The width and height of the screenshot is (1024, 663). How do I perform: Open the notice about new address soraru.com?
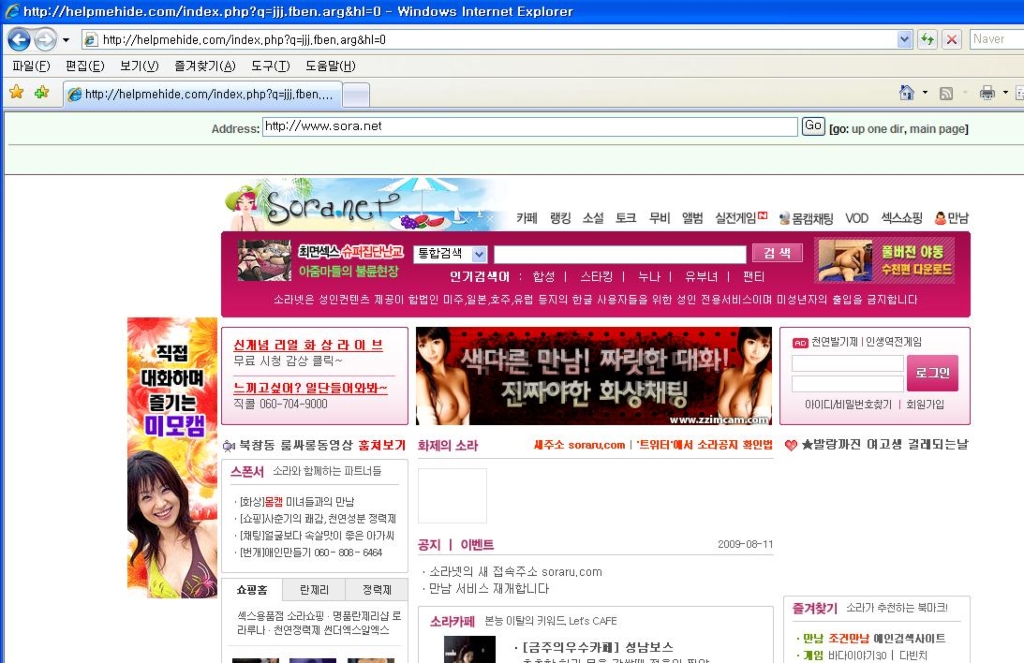click(515, 572)
